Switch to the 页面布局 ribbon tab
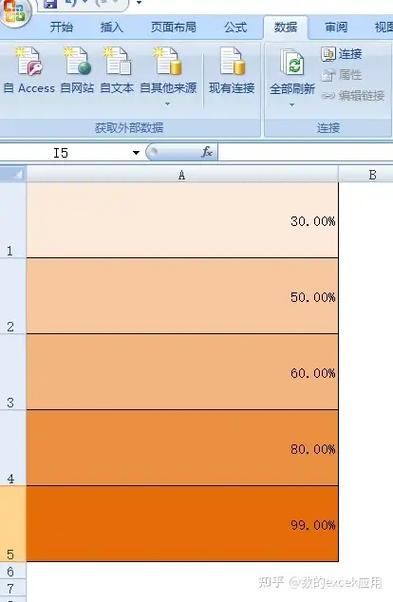Screen dimensions: 393x602 click(173, 27)
